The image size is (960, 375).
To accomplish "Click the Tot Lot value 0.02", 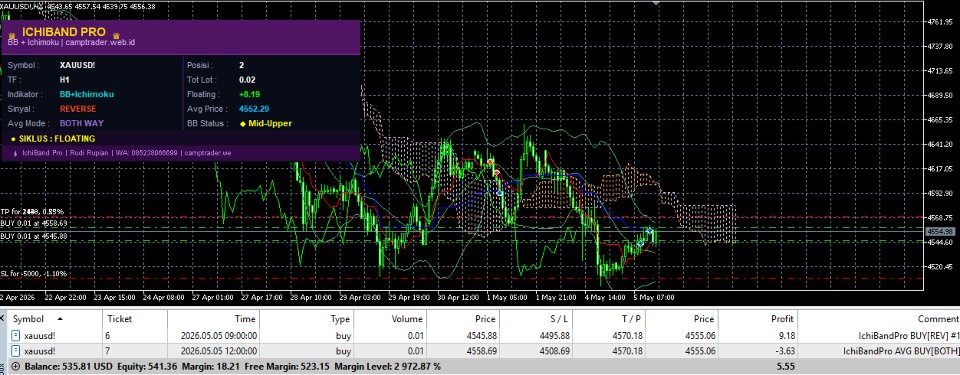I will [x=247, y=80].
